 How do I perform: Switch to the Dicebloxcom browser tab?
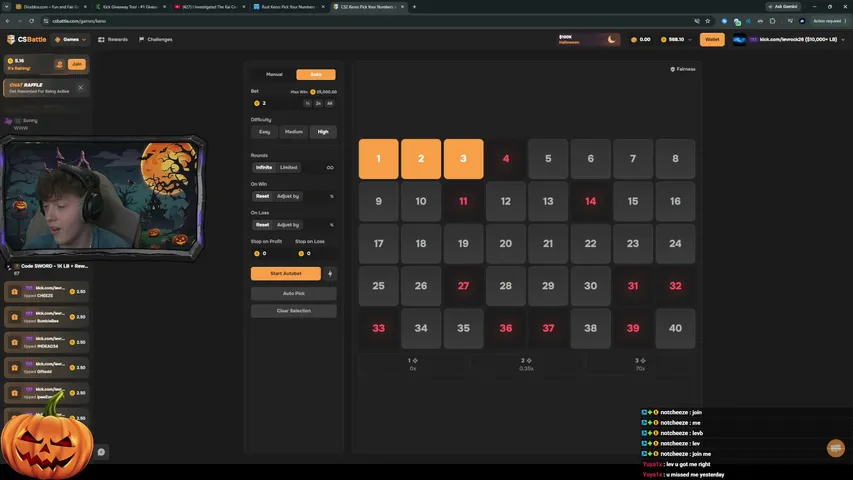coord(49,7)
